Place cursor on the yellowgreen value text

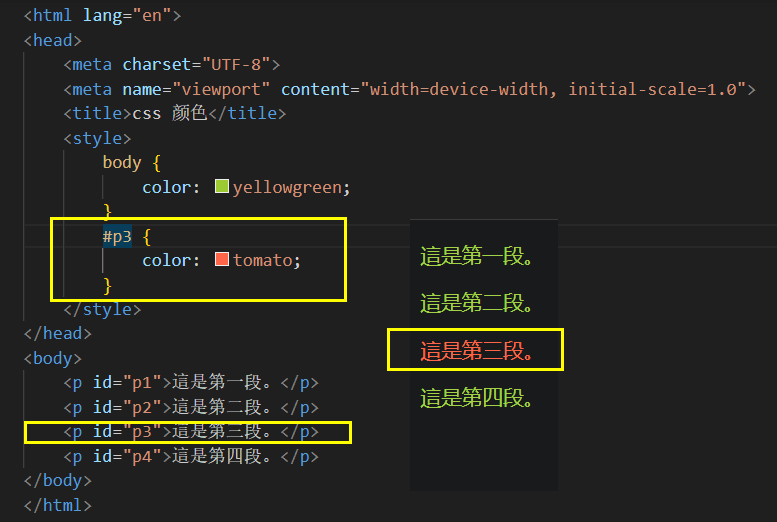(x=289, y=187)
